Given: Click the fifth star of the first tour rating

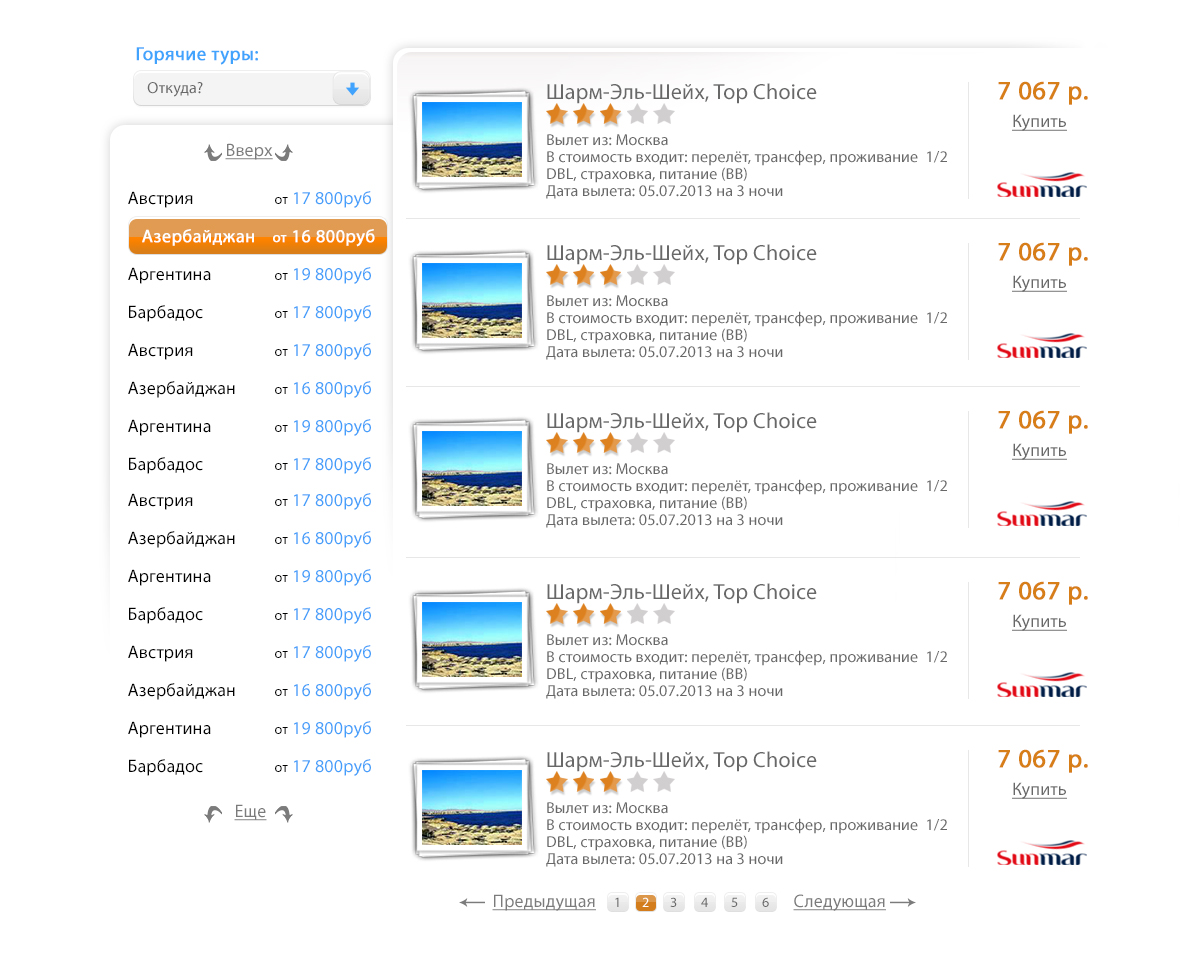Looking at the screenshot, I should (x=664, y=115).
